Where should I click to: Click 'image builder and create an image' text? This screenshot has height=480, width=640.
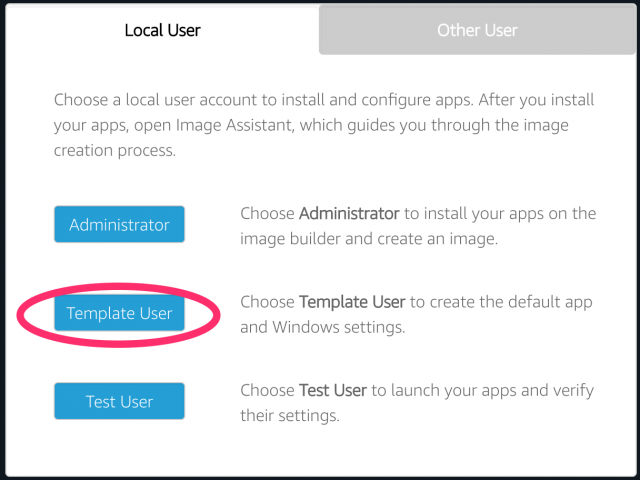369,239
